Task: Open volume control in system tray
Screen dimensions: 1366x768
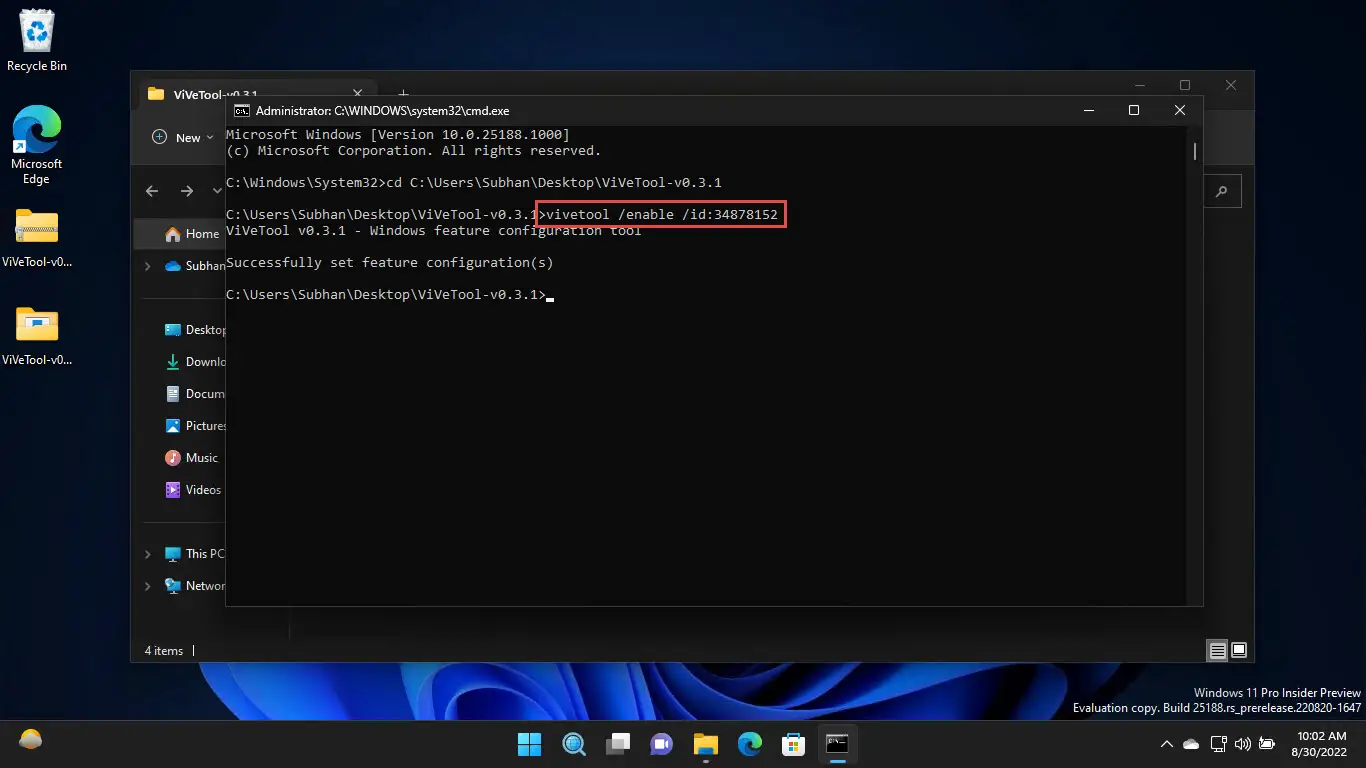Action: click(x=1243, y=744)
